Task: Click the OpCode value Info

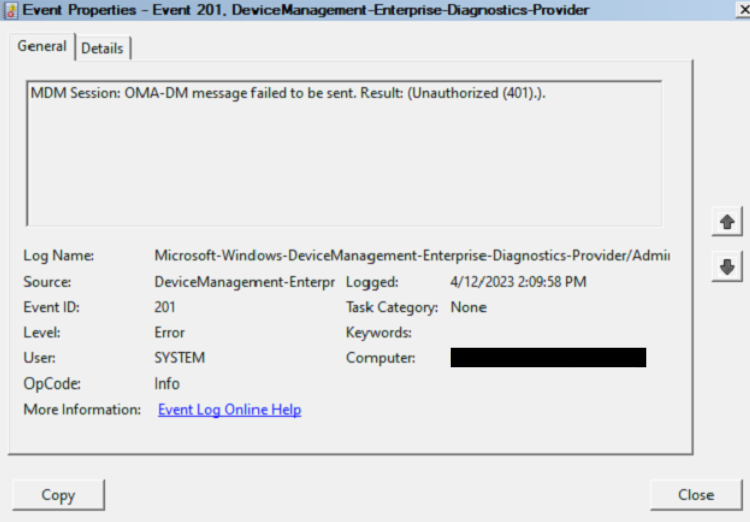Action: coord(167,383)
